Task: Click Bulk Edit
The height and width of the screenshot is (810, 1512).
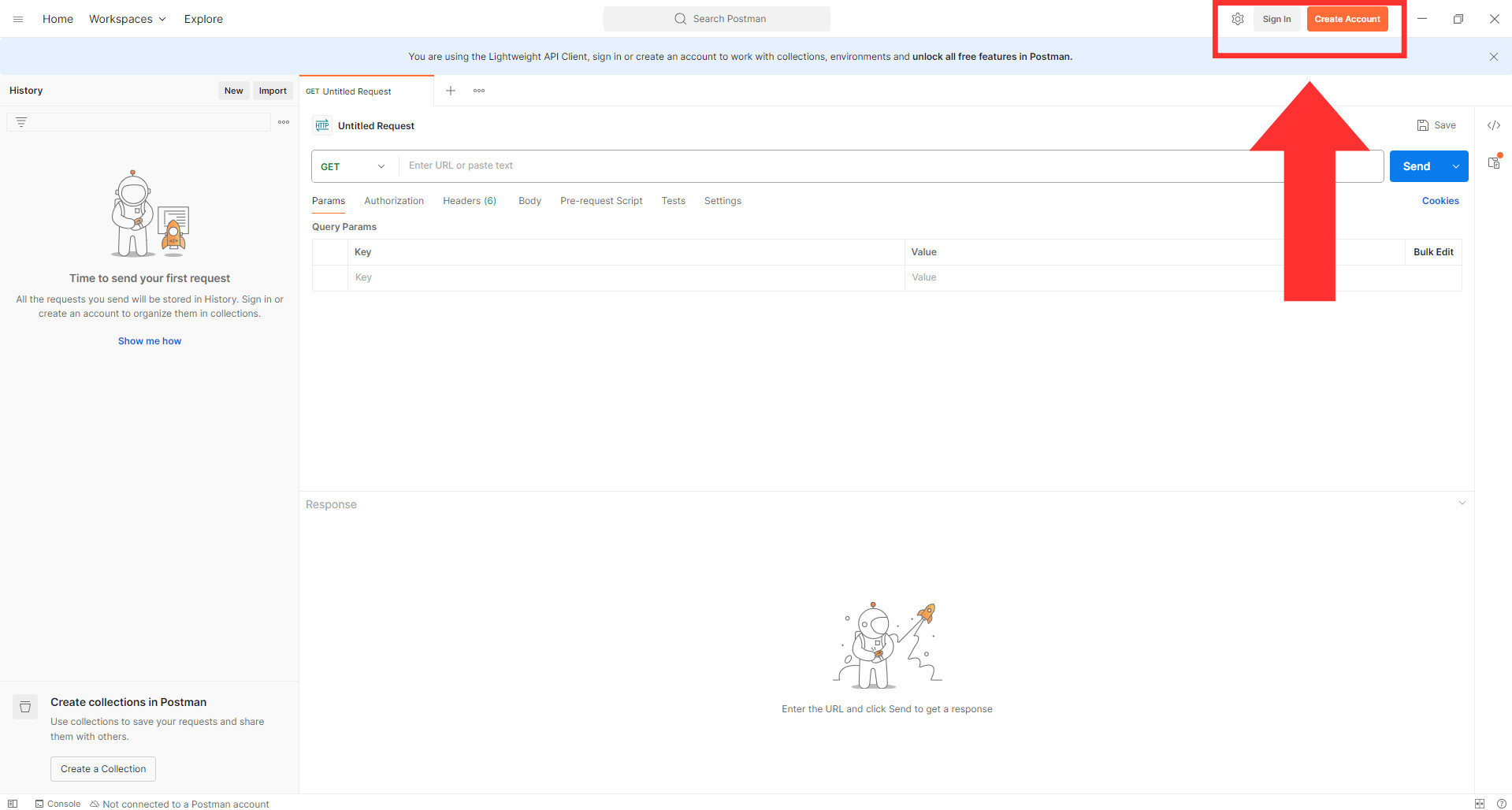Action: (1433, 252)
